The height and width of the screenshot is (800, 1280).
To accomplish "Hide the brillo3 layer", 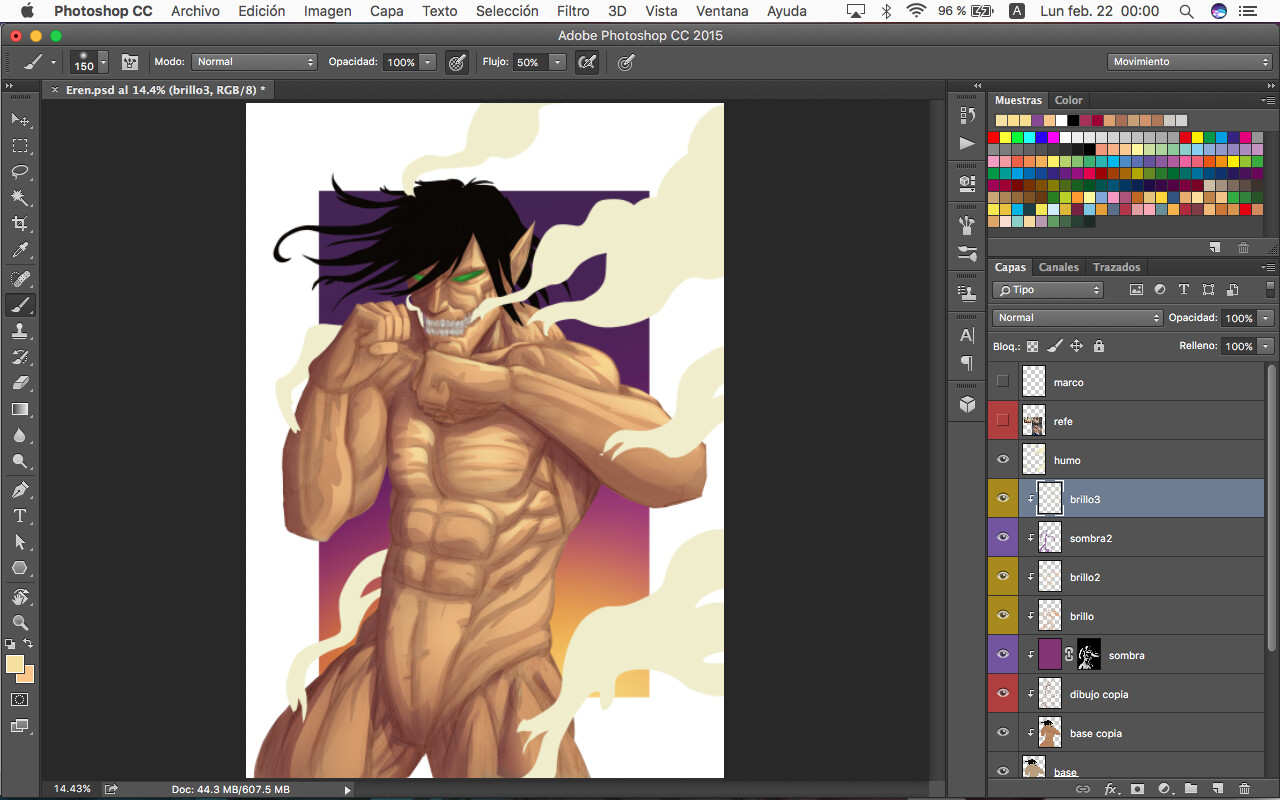I will pyautogui.click(x=1003, y=499).
